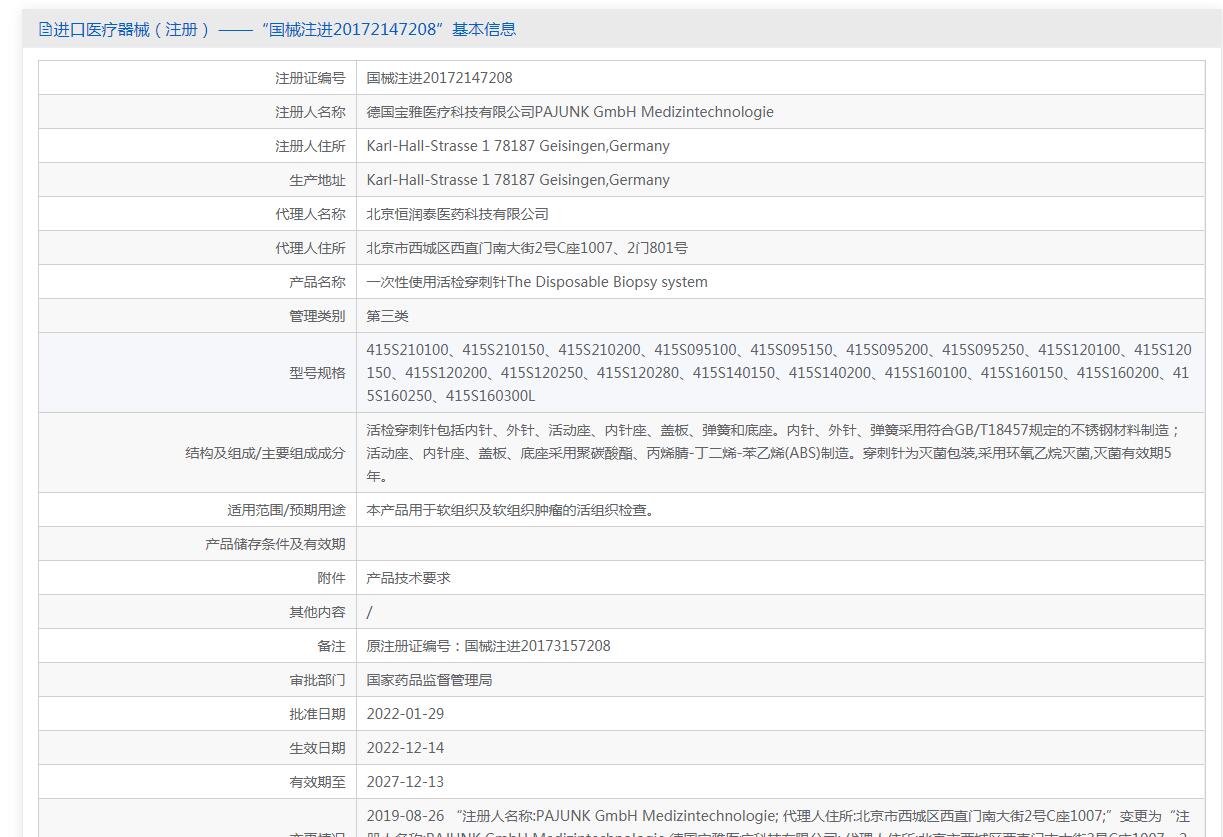Click the “生效日期” row label

pyautogui.click(x=317, y=748)
